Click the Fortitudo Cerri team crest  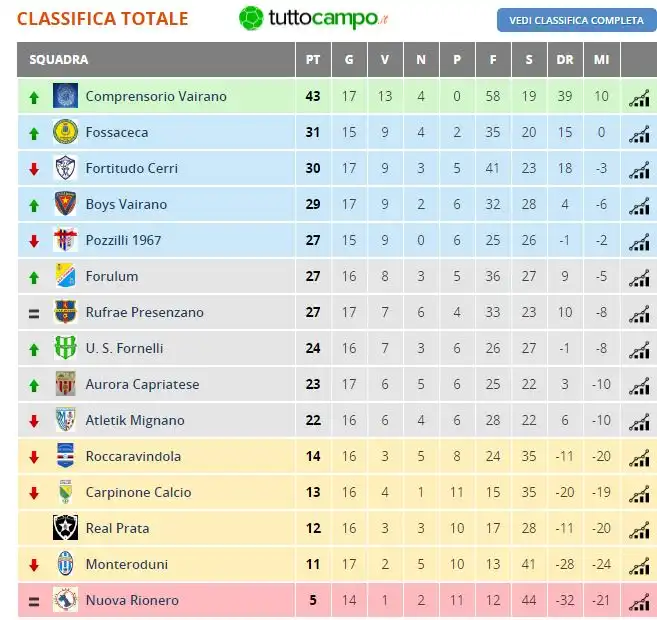(x=65, y=168)
